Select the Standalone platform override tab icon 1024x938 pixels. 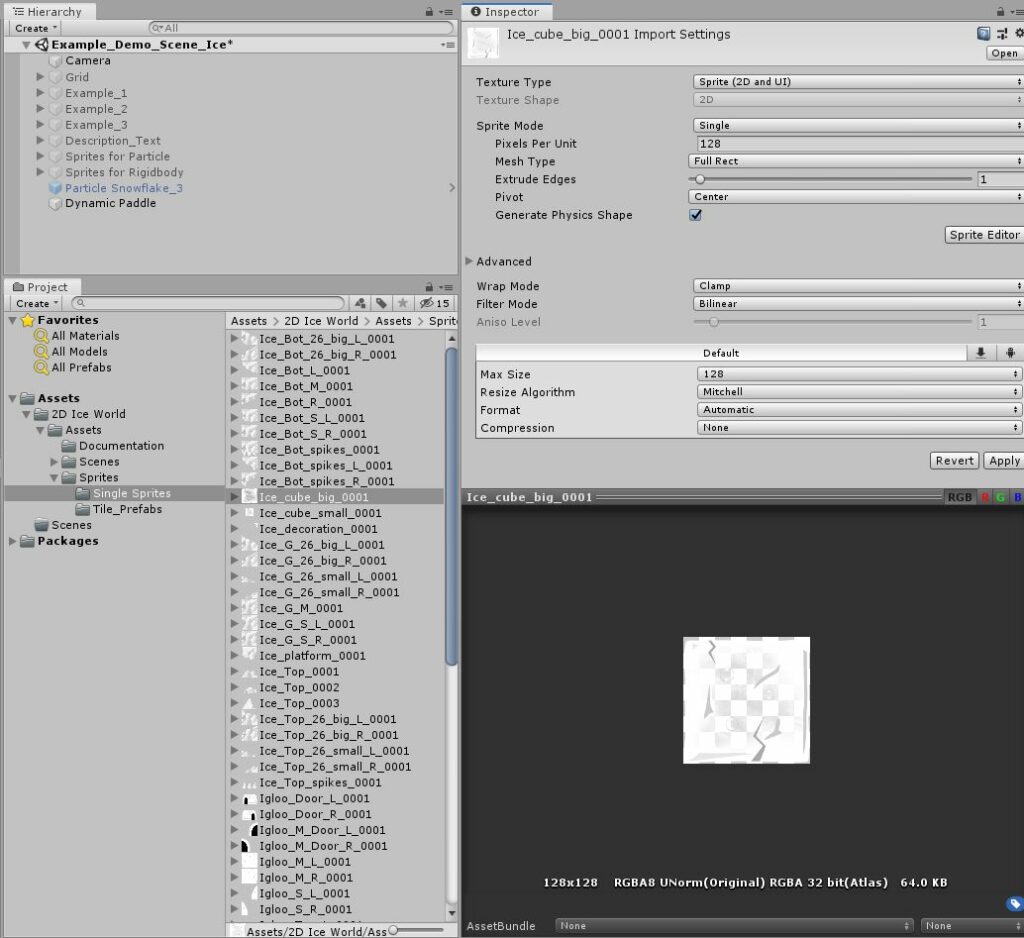pos(981,353)
